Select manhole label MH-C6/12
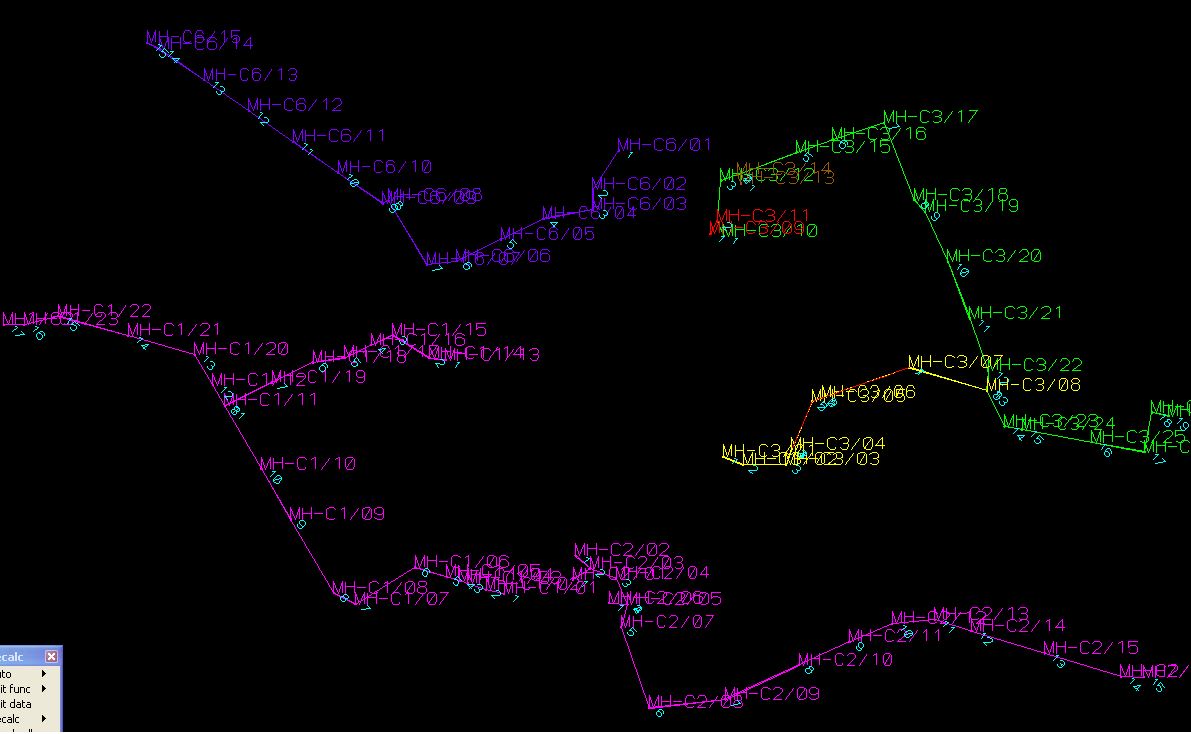 [x=295, y=104]
